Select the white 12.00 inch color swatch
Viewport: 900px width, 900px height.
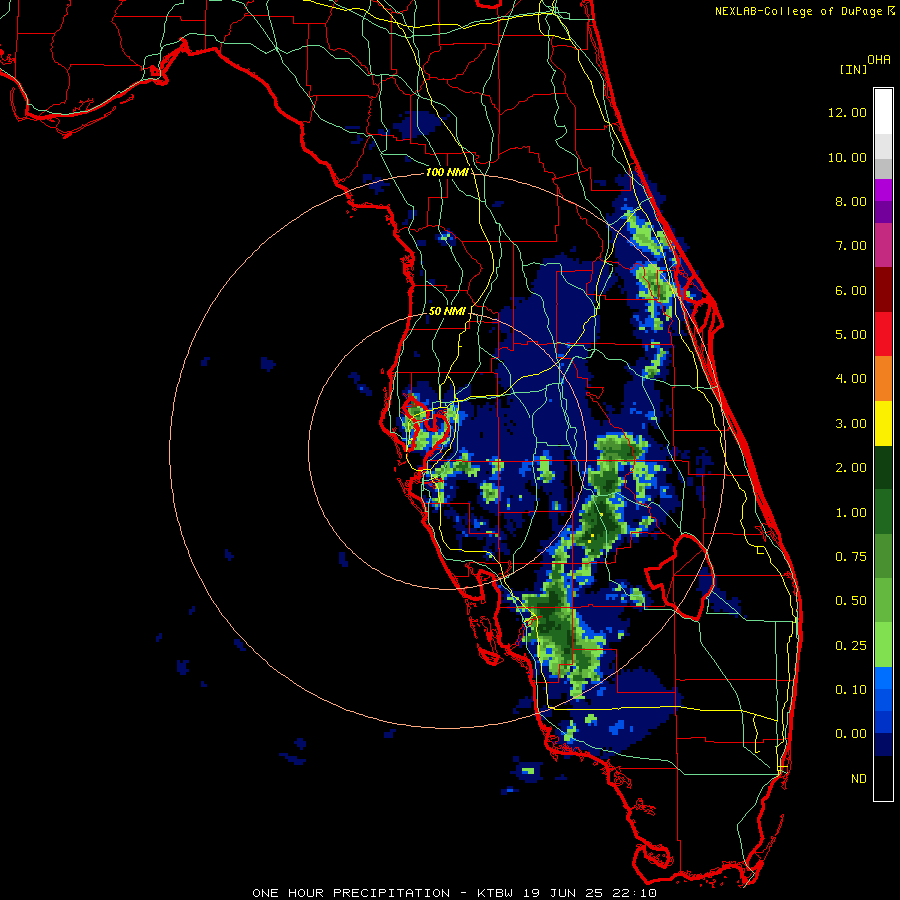click(x=883, y=112)
